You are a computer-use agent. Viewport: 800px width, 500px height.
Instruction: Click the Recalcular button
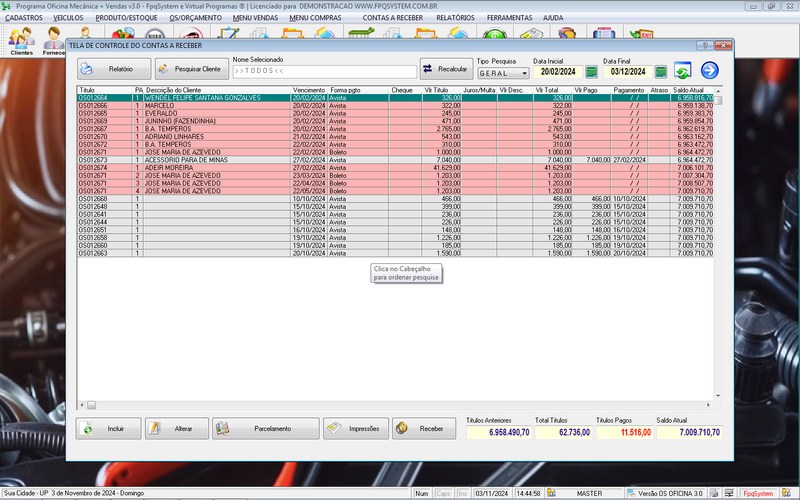[x=446, y=69]
